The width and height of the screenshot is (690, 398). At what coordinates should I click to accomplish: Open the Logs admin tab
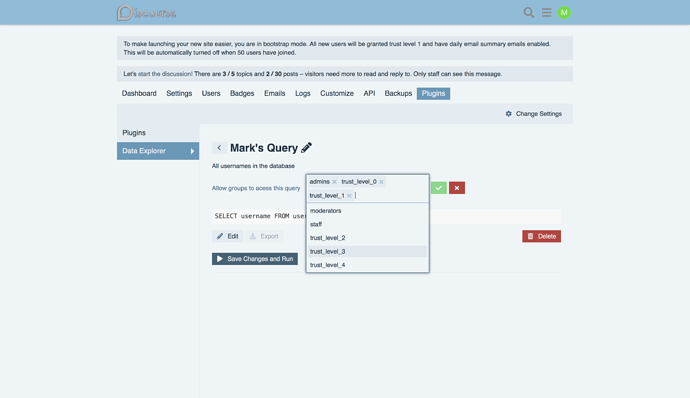pyautogui.click(x=303, y=93)
